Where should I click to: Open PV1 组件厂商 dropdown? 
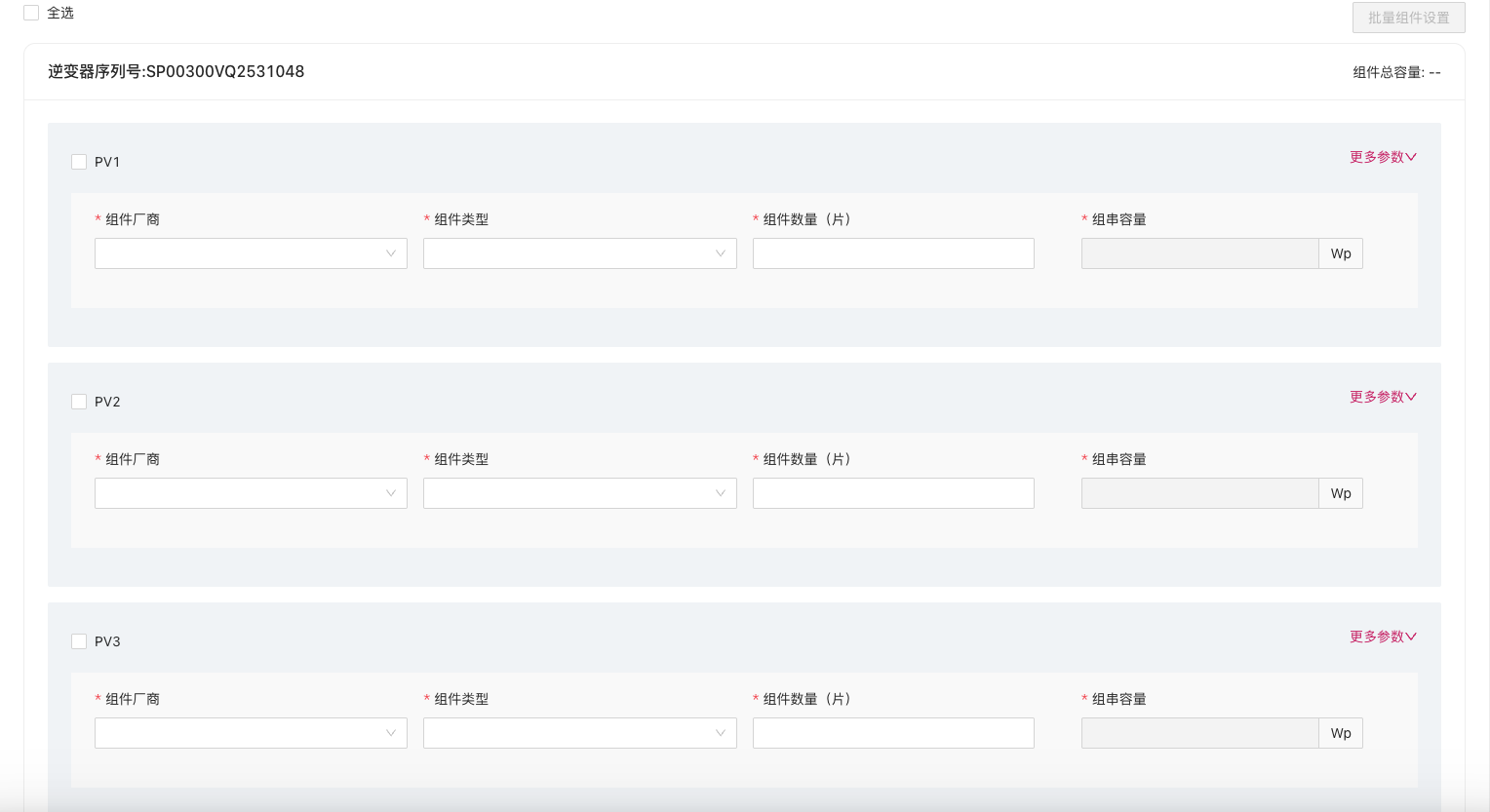251,253
